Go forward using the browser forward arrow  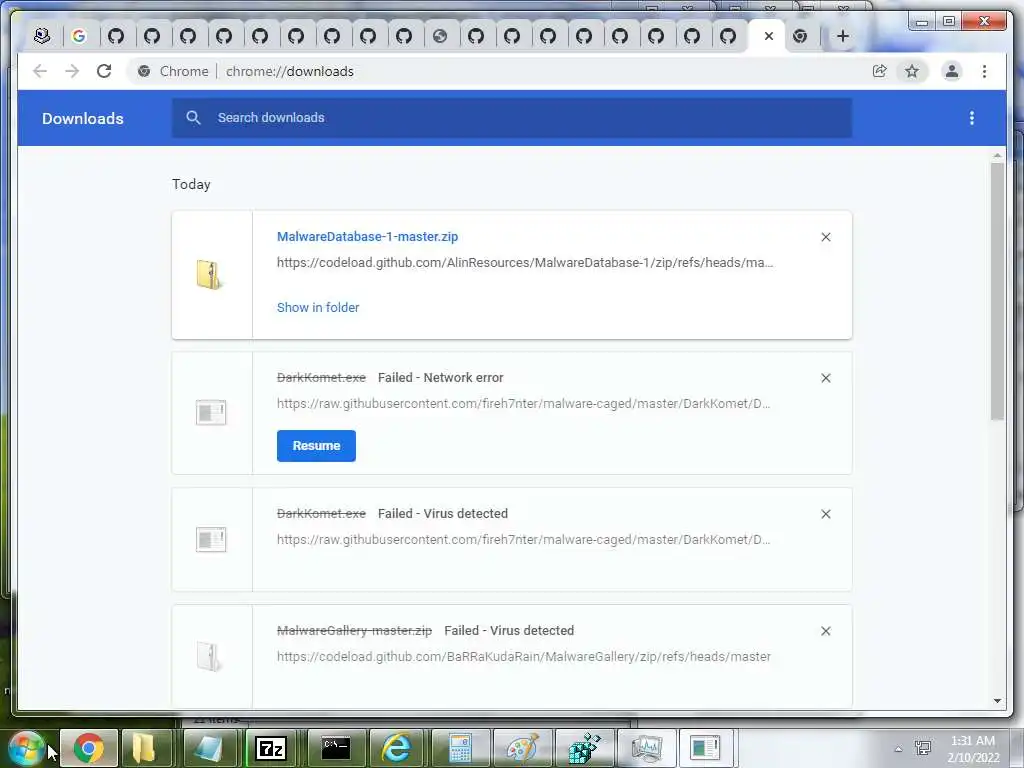tap(72, 71)
